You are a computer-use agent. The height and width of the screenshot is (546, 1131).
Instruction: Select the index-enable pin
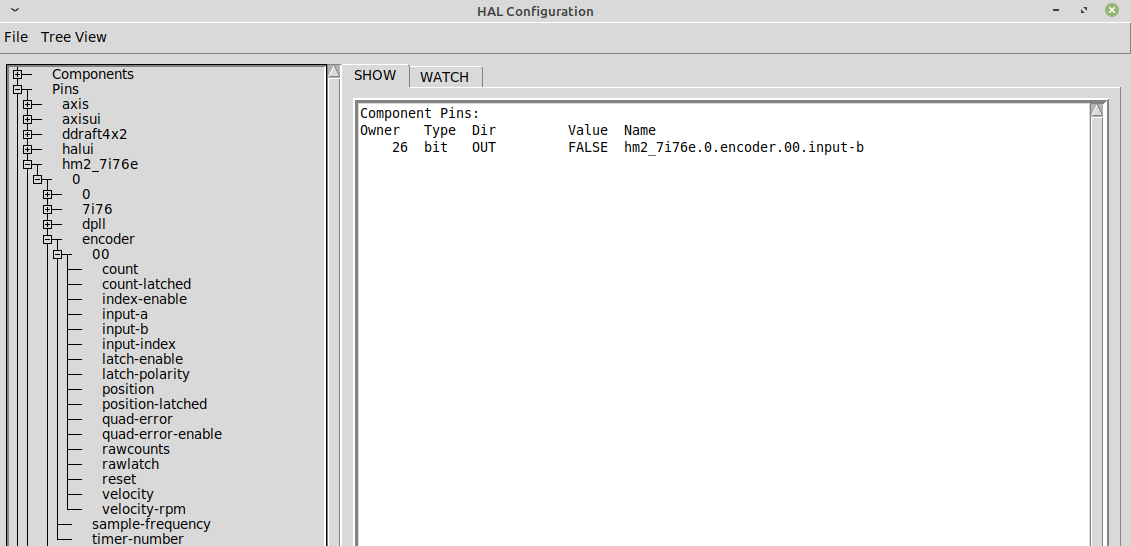click(x=144, y=299)
